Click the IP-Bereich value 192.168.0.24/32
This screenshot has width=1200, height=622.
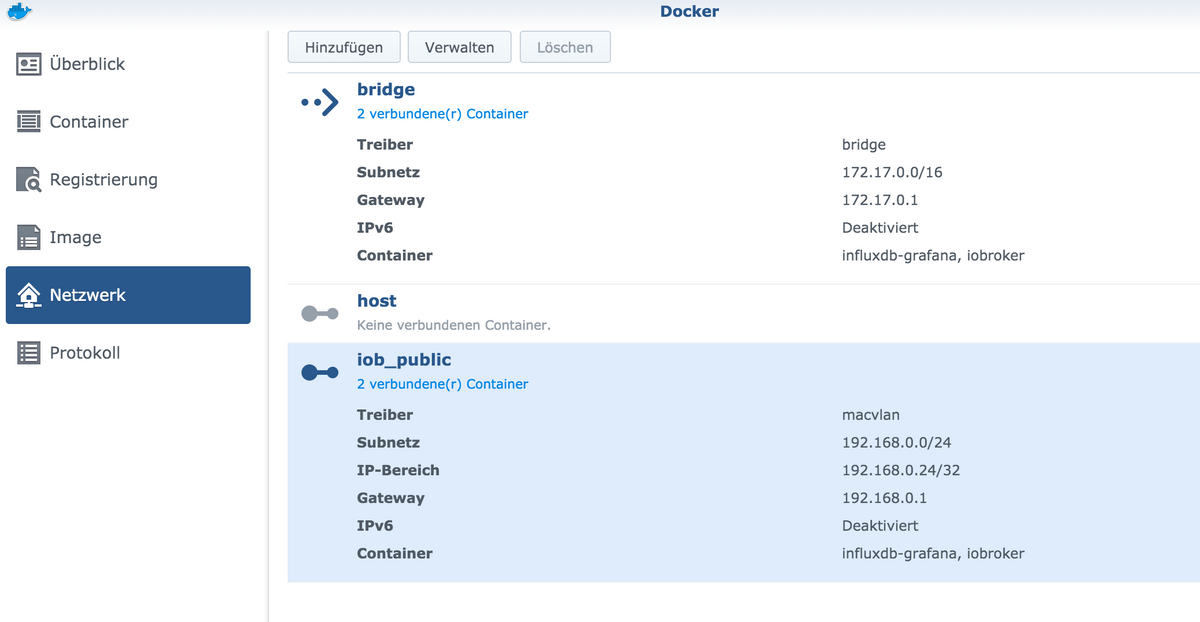[x=901, y=470]
